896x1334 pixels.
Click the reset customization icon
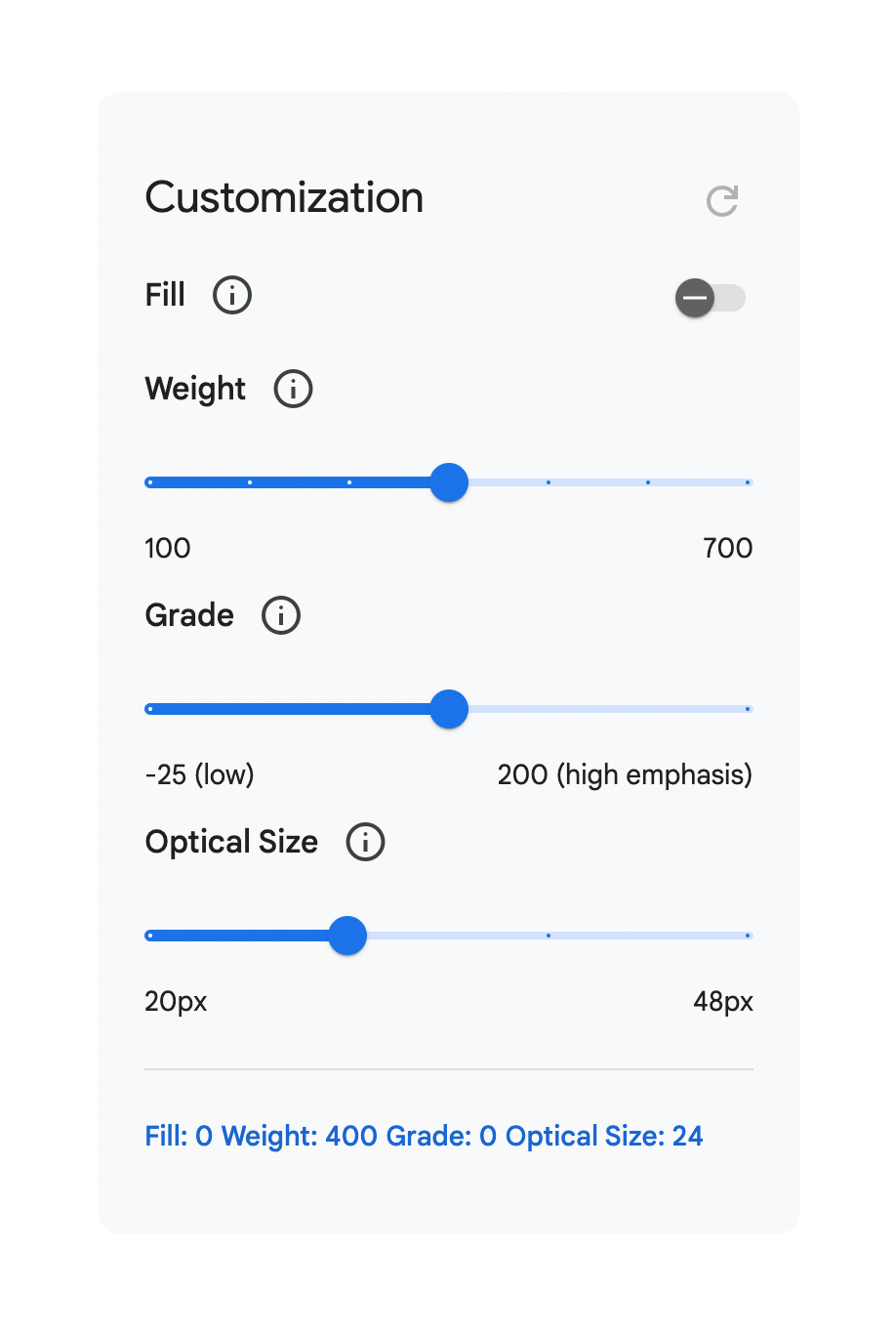click(722, 201)
